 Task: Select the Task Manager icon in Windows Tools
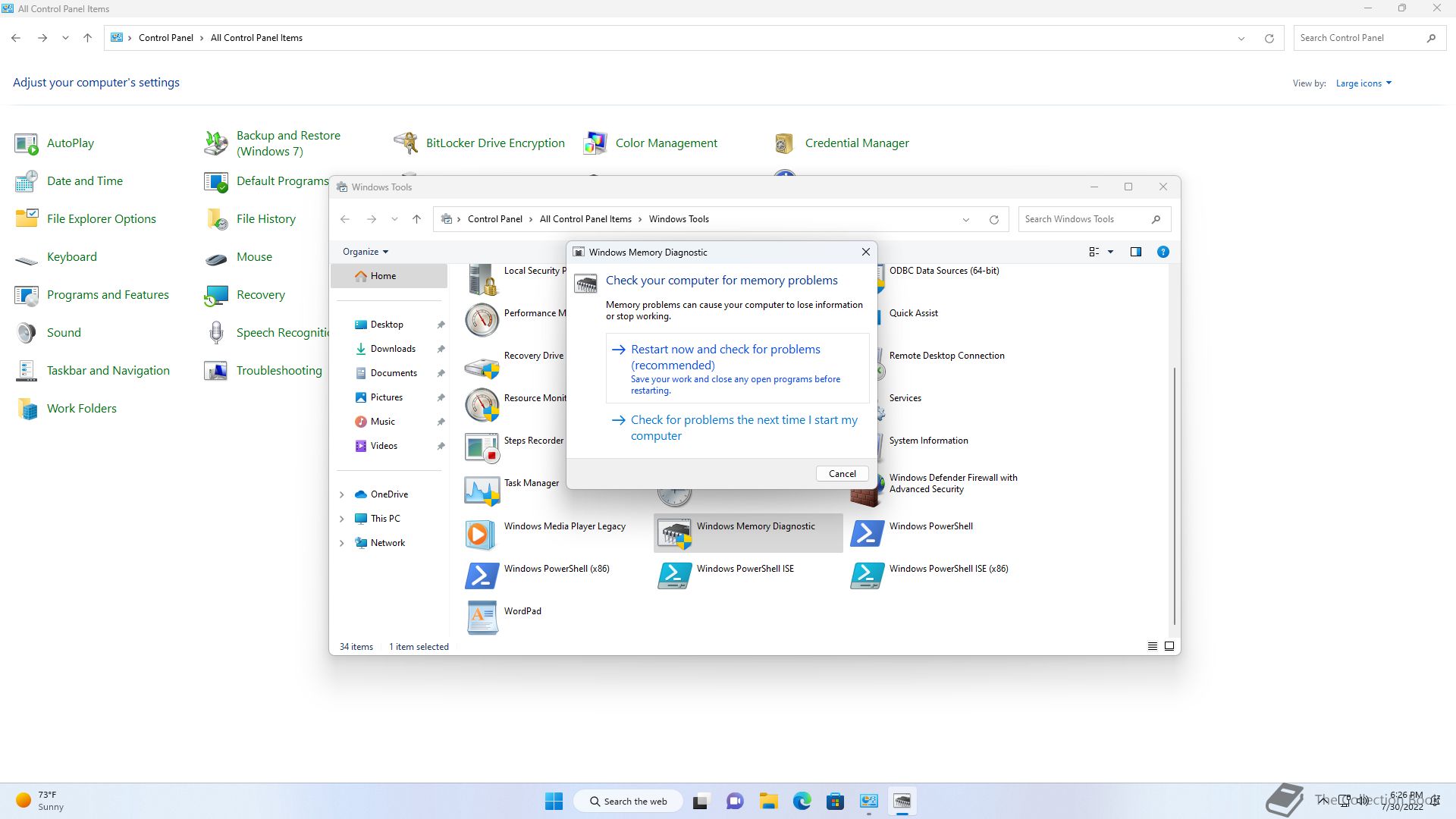tap(482, 491)
